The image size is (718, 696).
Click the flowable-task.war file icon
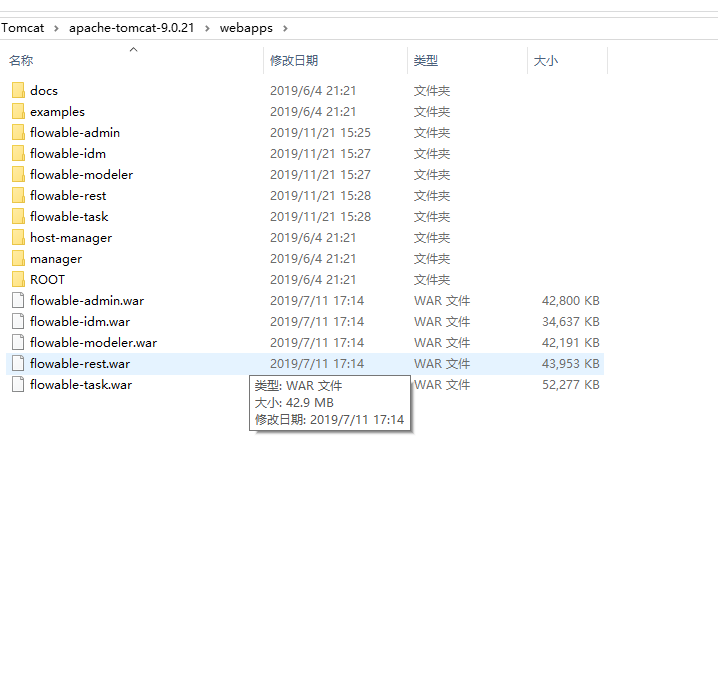pos(18,384)
